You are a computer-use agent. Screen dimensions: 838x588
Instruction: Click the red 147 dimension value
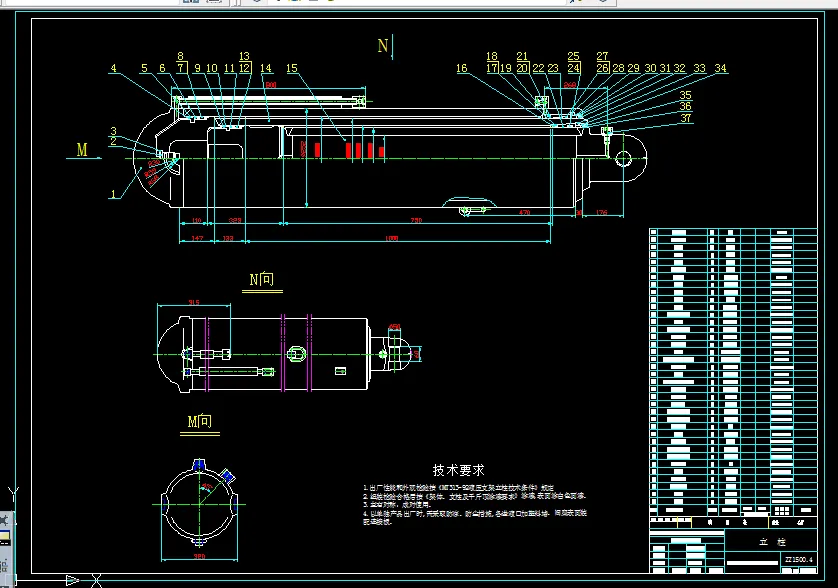197,238
